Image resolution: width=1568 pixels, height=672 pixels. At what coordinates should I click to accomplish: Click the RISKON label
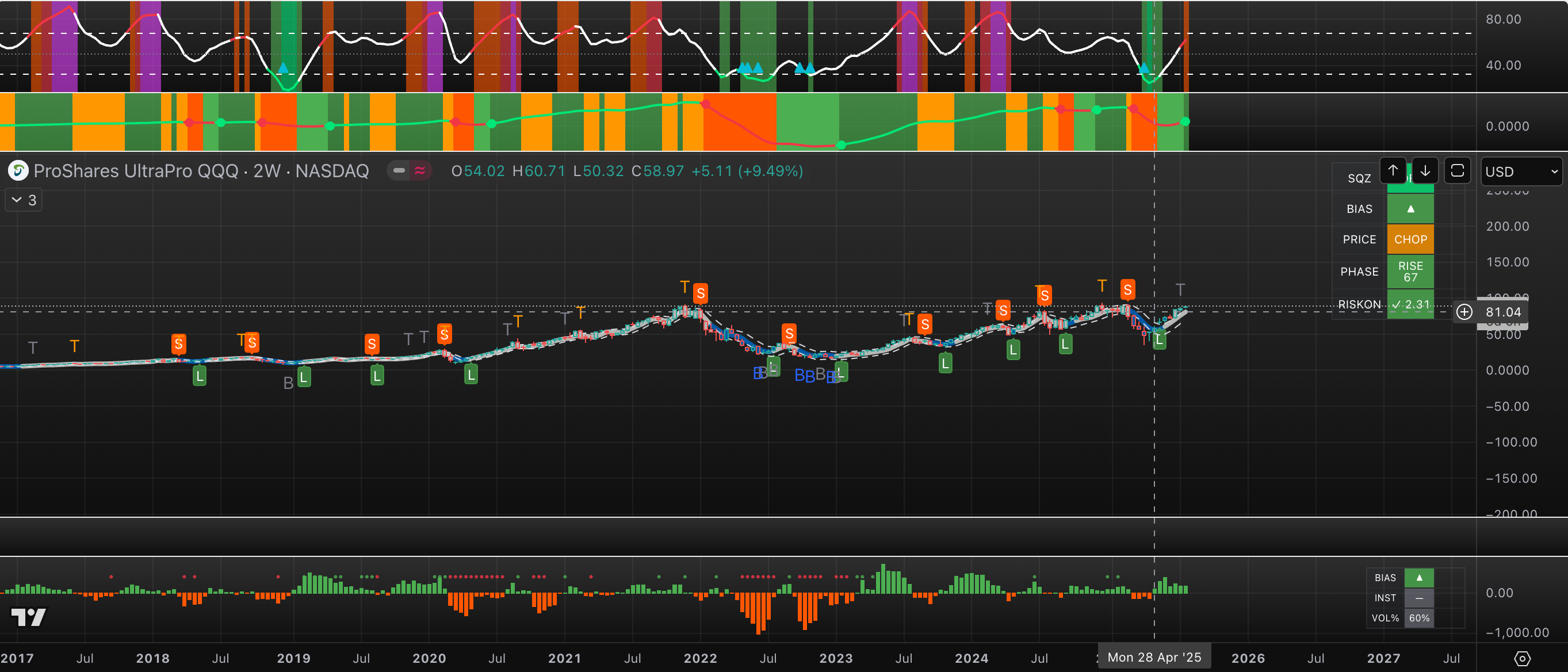click(x=1359, y=304)
